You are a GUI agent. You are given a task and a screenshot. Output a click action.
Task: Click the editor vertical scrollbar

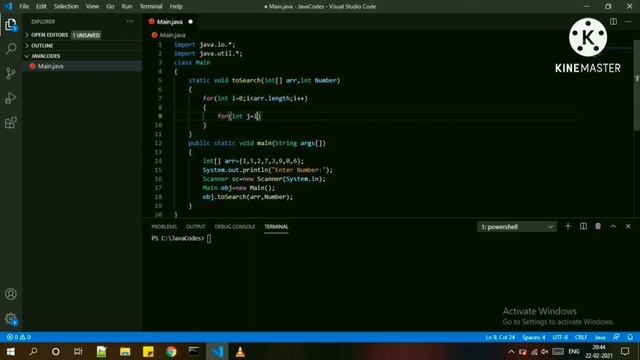tap(637, 86)
